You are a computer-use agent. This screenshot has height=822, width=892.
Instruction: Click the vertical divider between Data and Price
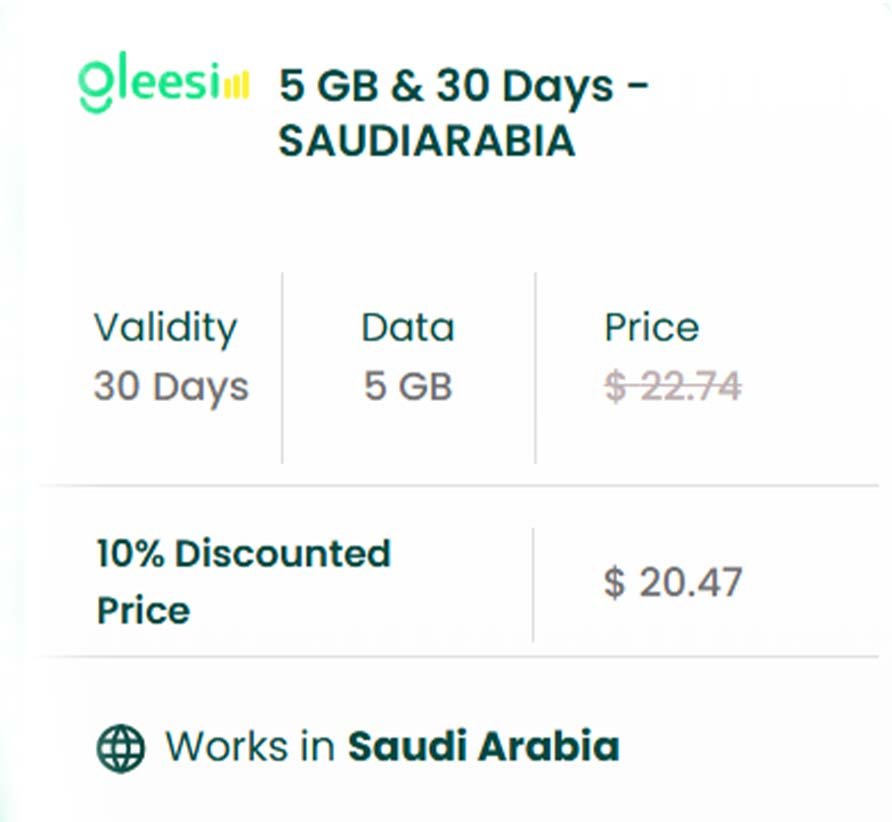pos(535,368)
